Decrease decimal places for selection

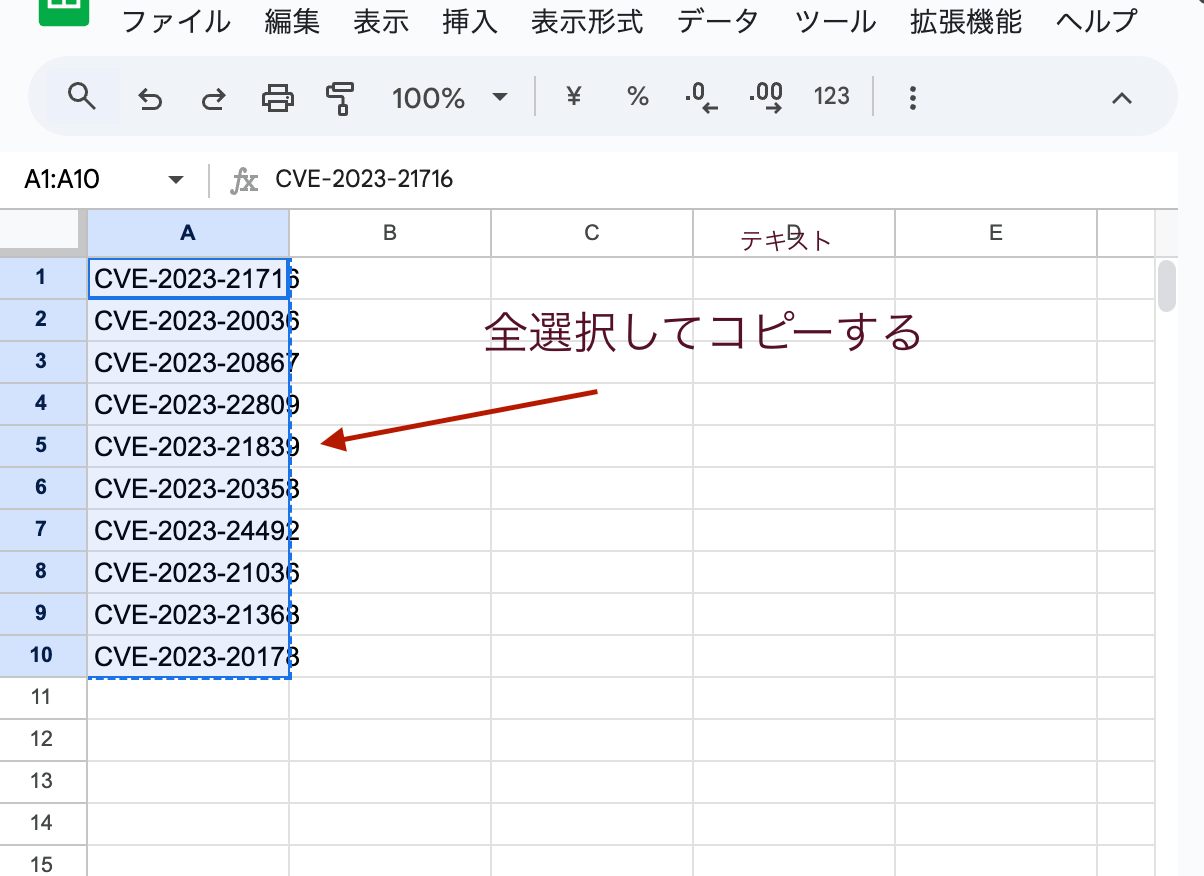(701, 97)
